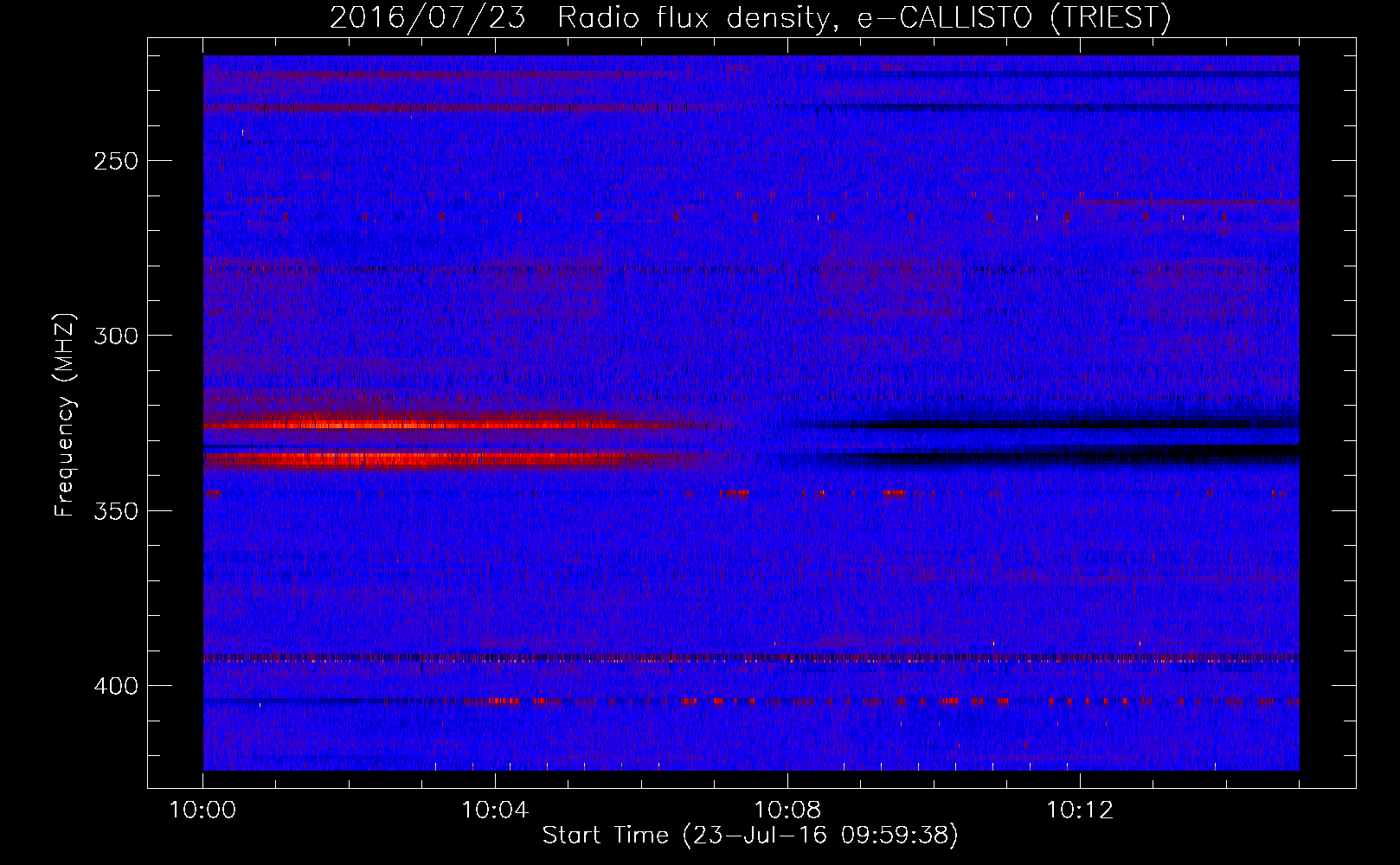1400x865 pixels.
Task: Click the 10:08 time tick label
Action: pos(787,811)
